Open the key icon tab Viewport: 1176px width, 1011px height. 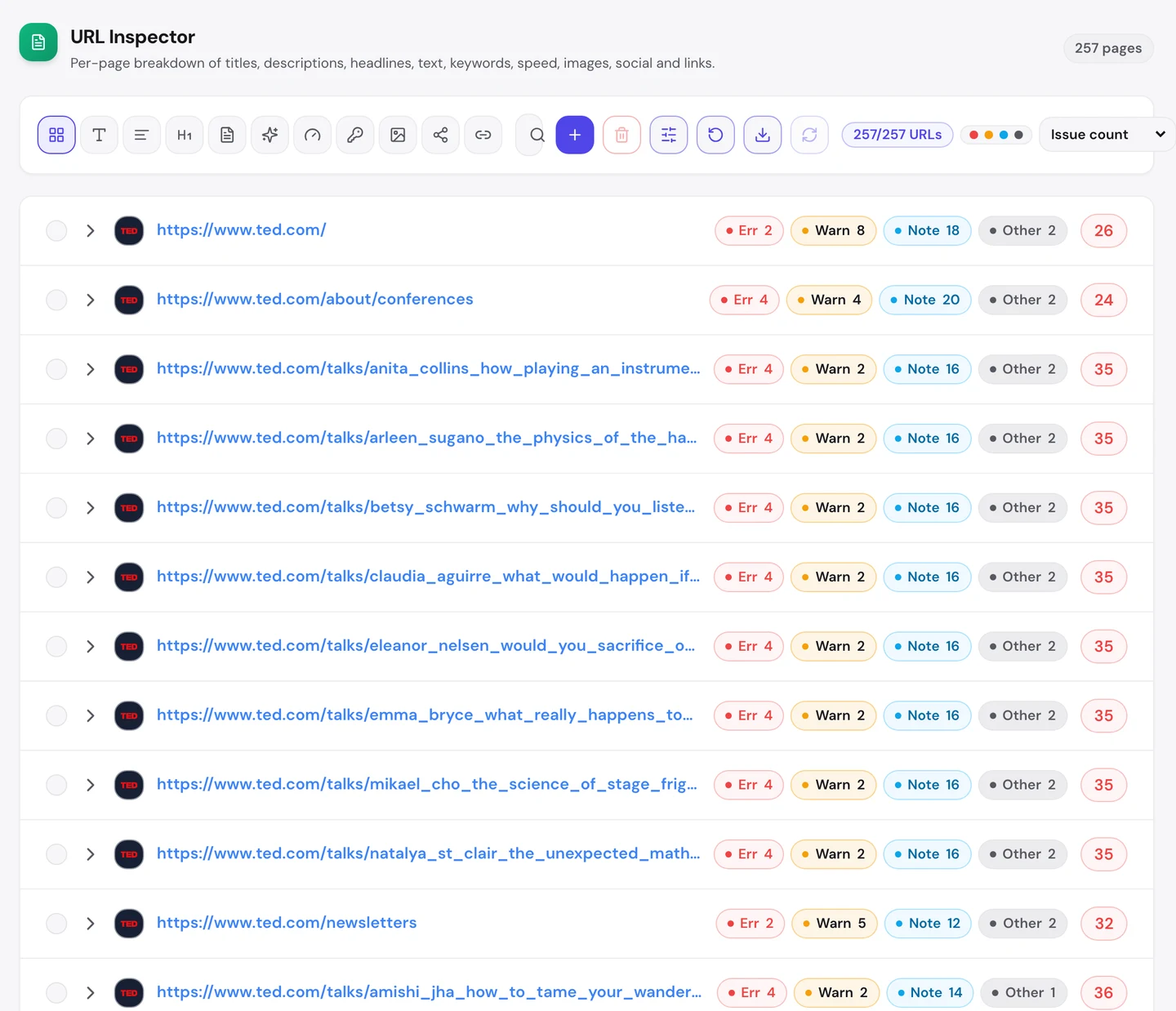(x=355, y=135)
